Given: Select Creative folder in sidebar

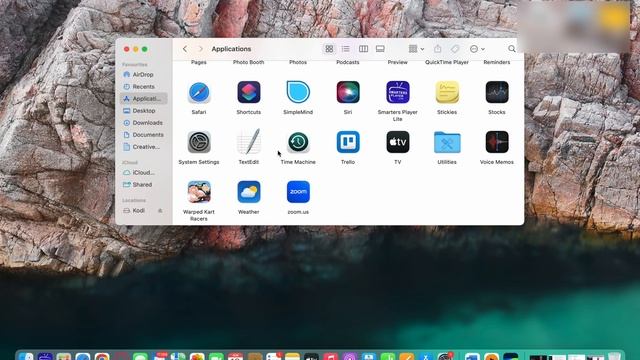Looking at the screenshot, I should [x=143, y=147].
